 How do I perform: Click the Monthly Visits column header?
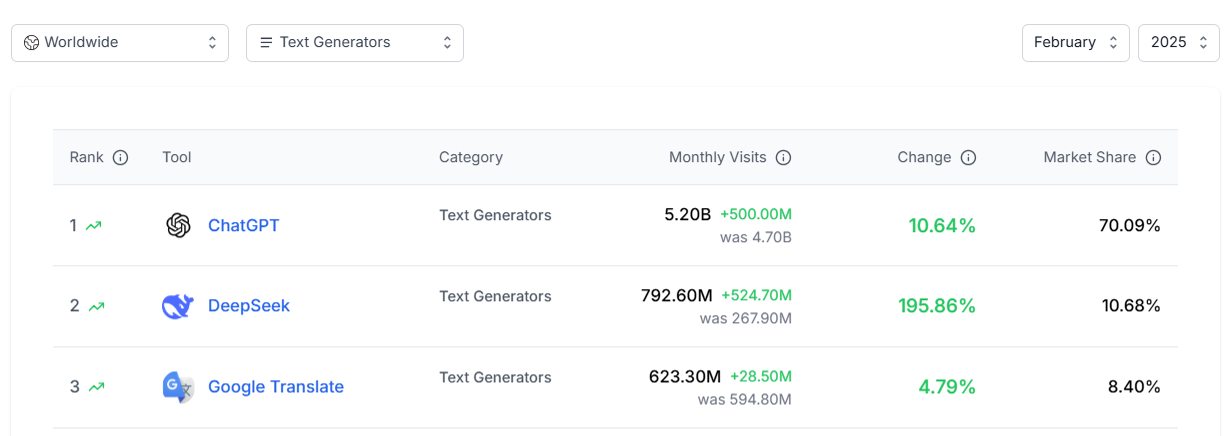[x=718, y=158]
